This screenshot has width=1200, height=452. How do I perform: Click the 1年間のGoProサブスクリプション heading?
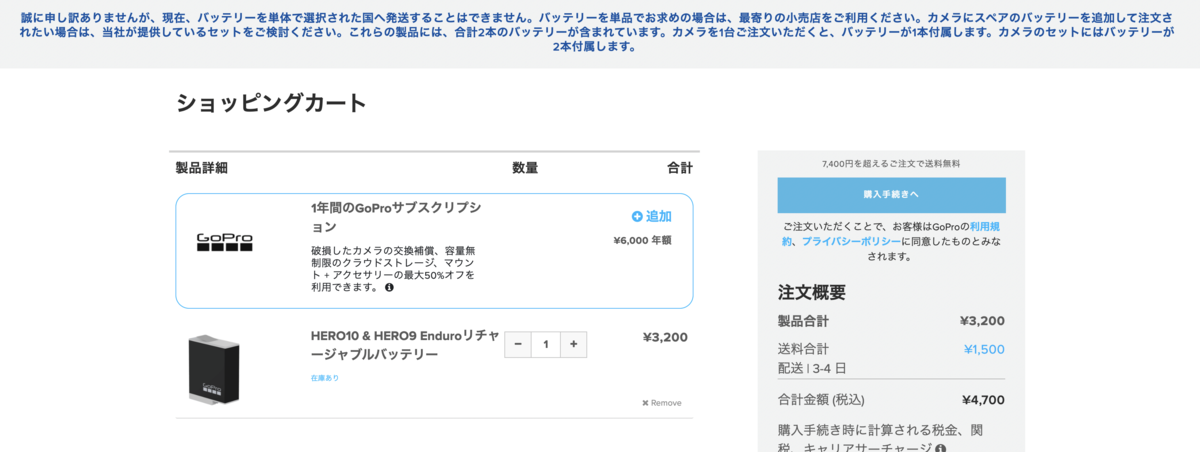click(396, 217)
